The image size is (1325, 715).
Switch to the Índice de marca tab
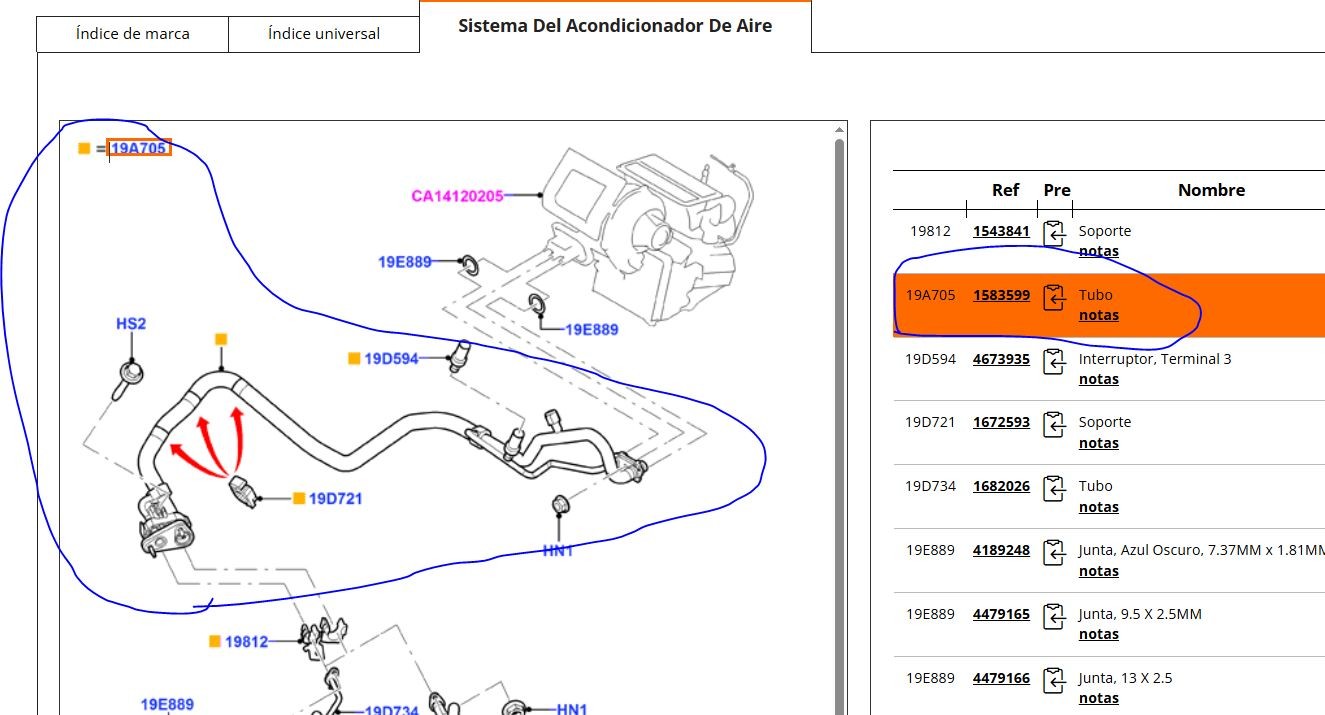point(132,34)
